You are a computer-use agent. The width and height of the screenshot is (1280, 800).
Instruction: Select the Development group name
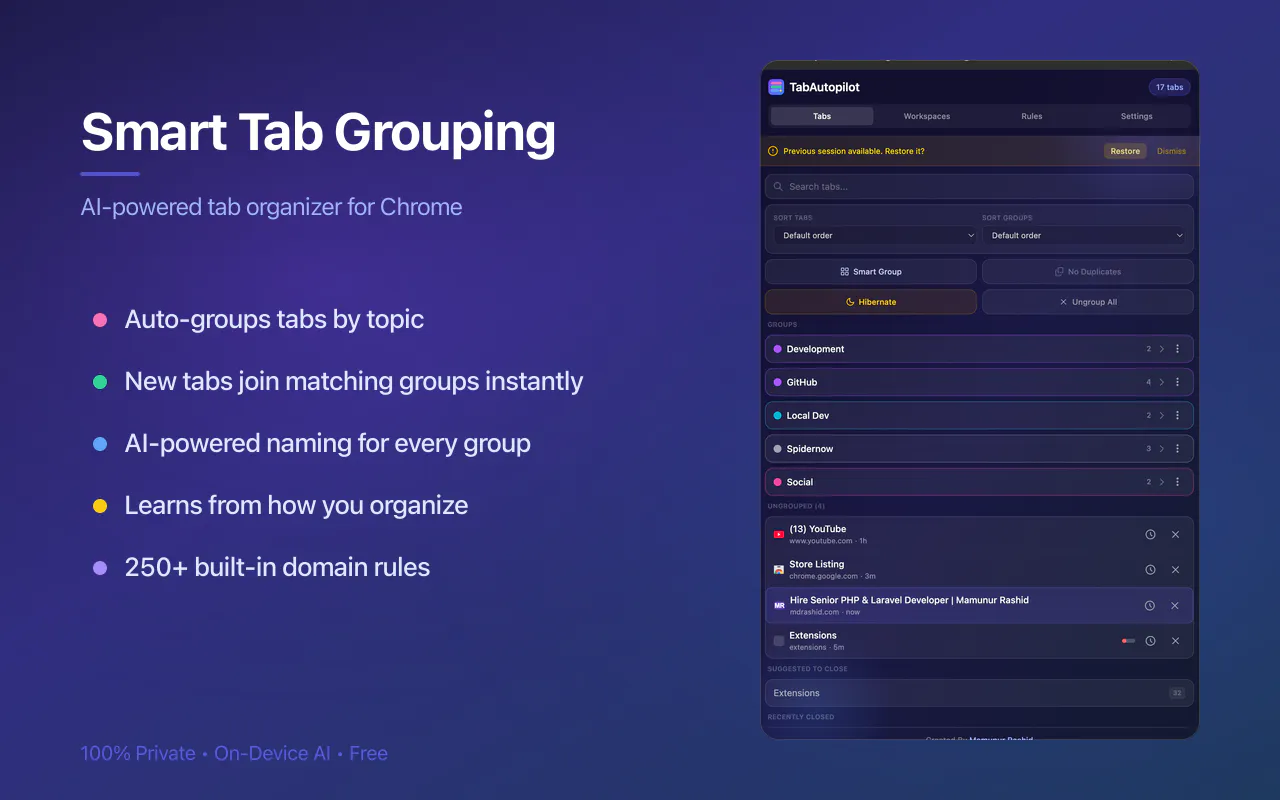[815, 349]
